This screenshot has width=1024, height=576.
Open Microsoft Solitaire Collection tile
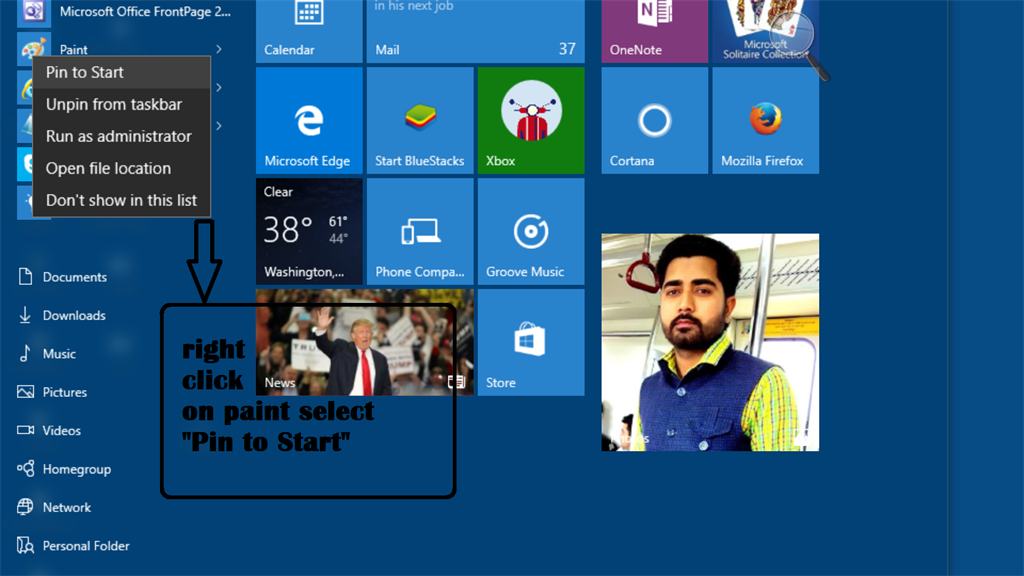765,31
